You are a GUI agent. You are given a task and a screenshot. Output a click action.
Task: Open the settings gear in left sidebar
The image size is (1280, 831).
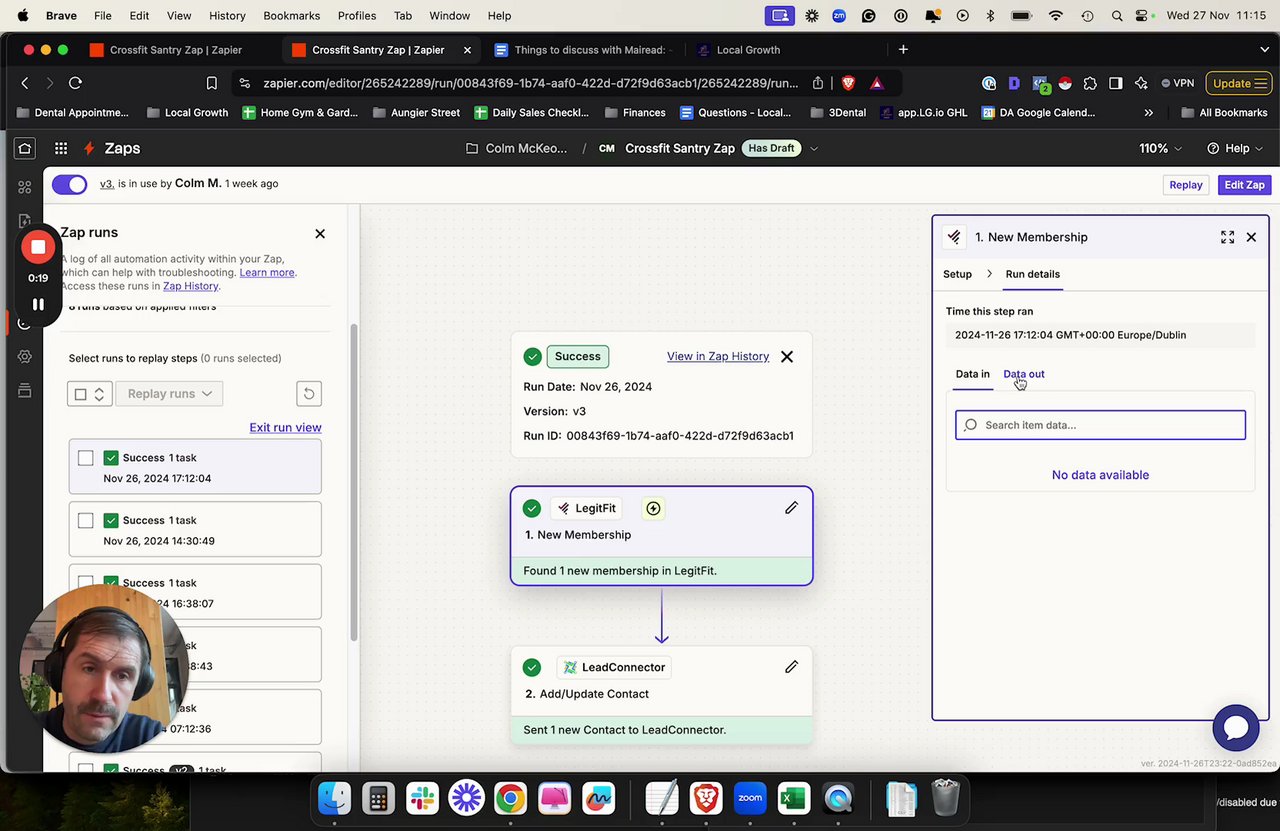(25, 356)
